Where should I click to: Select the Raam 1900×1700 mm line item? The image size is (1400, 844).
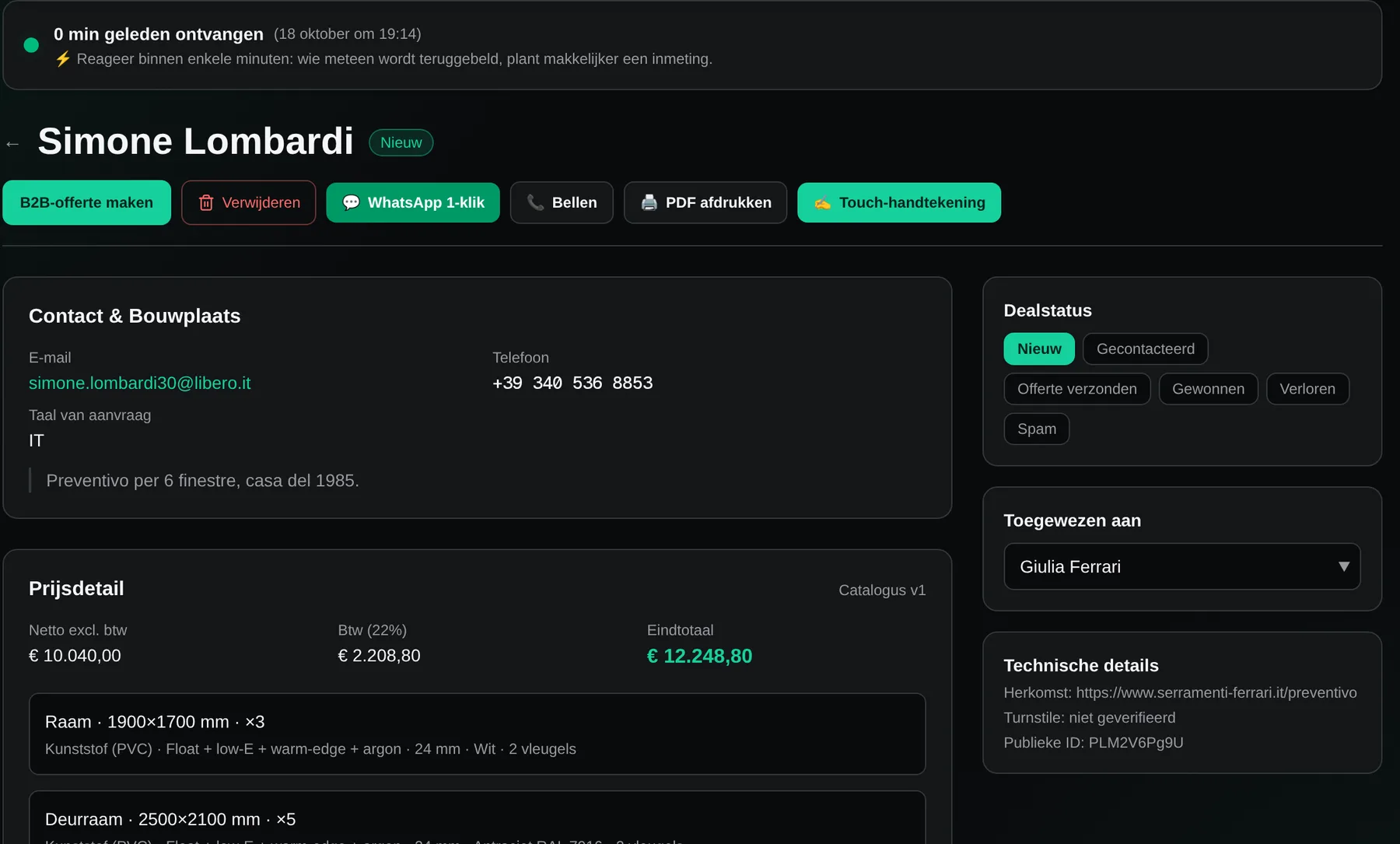(x=477, y=734)
